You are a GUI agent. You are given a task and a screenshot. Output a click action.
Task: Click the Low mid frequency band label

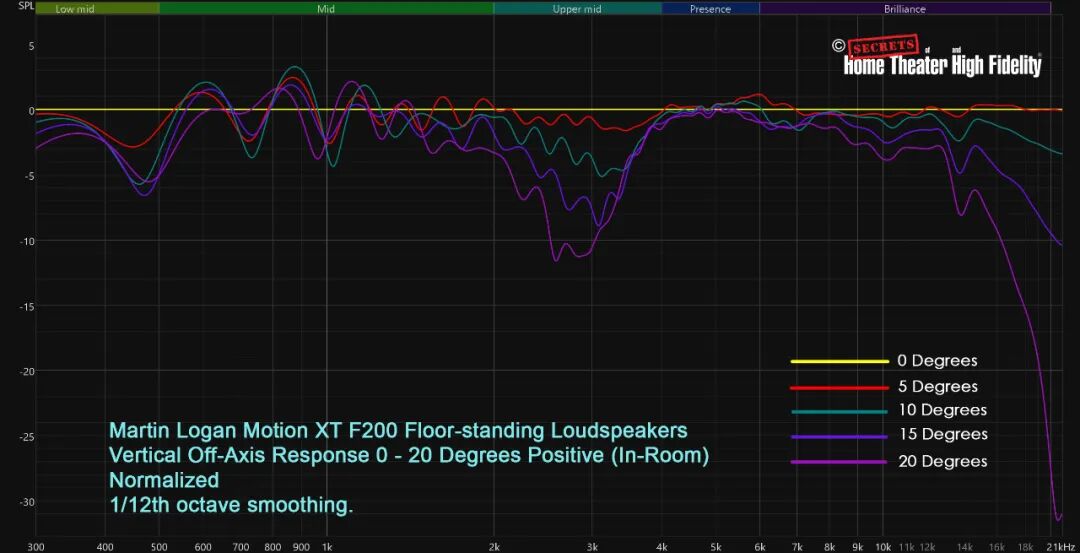(74, 10)
